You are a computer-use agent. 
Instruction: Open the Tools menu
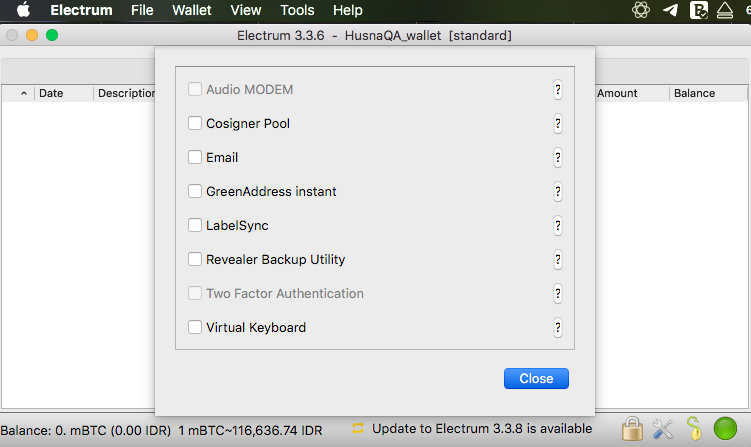click(297, 10)
